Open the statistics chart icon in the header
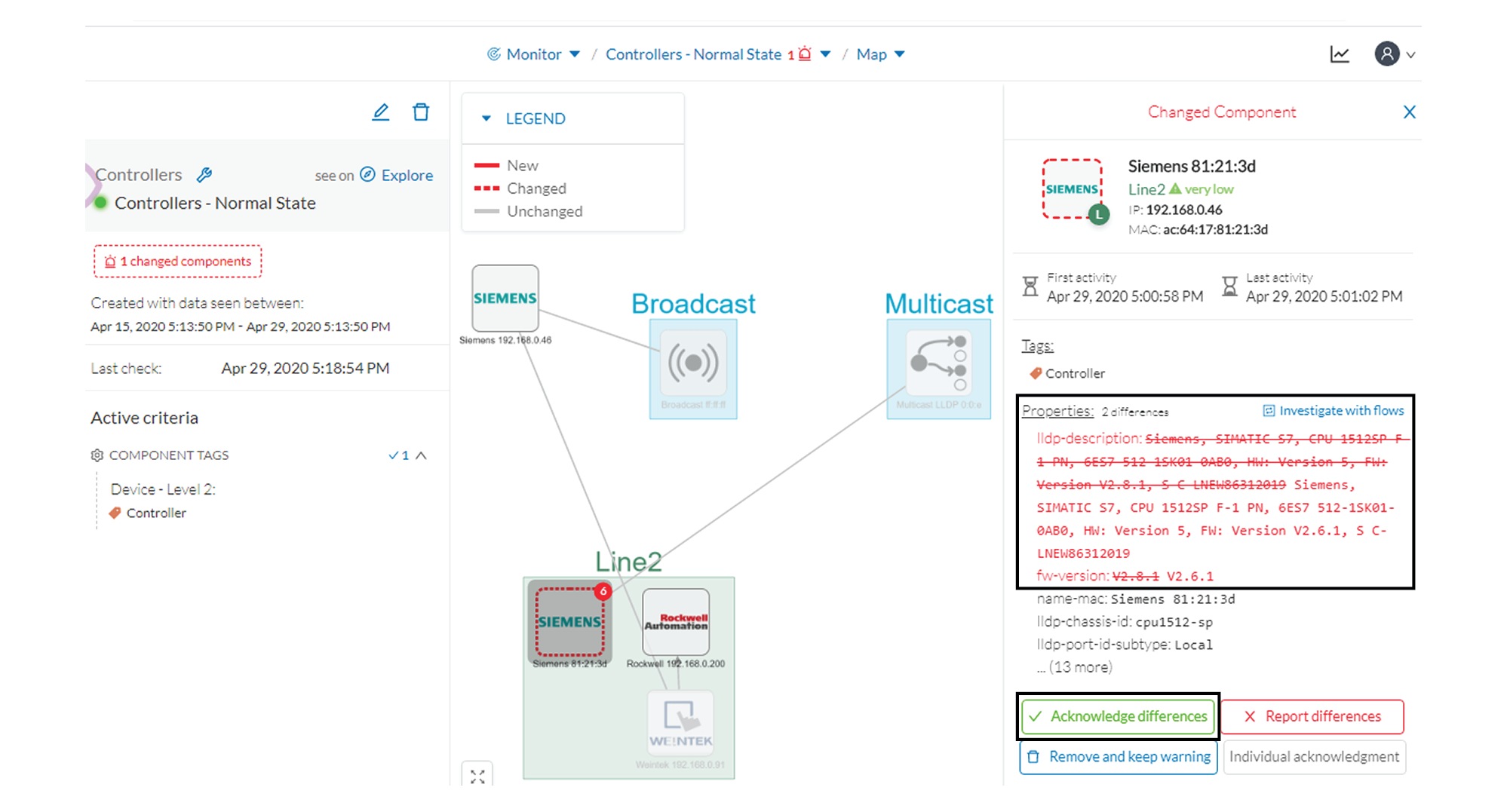 (x=1341, y=54)
